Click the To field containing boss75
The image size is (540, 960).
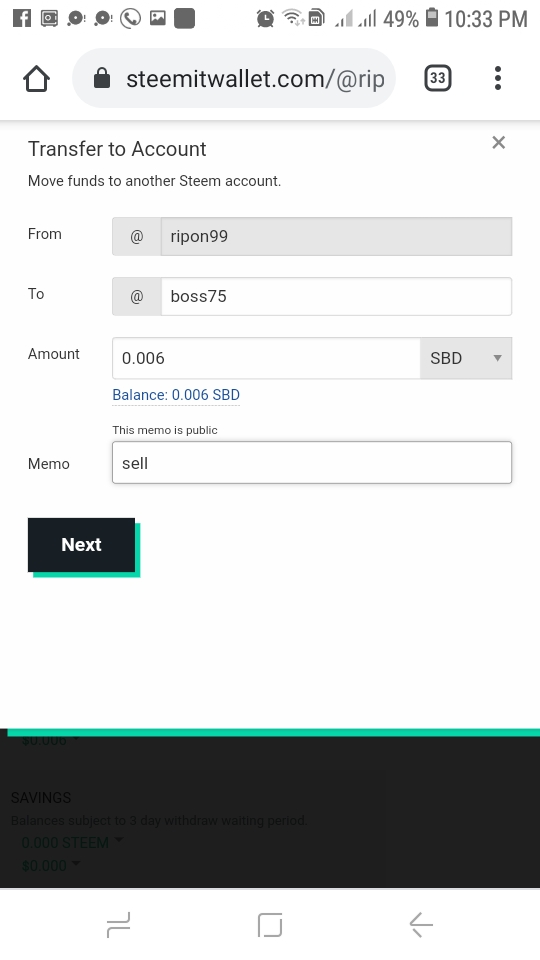336,296
